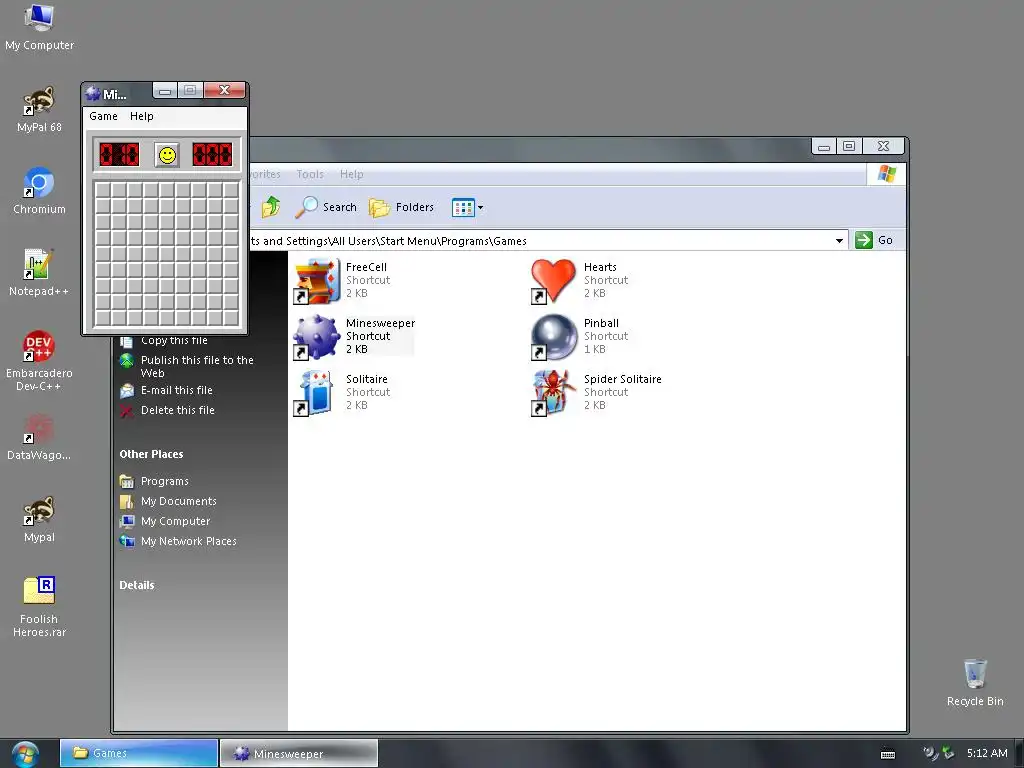Viewport: 1024px width, 768px height.
Task: Click the Go button
Action: (x=874, y=240)
